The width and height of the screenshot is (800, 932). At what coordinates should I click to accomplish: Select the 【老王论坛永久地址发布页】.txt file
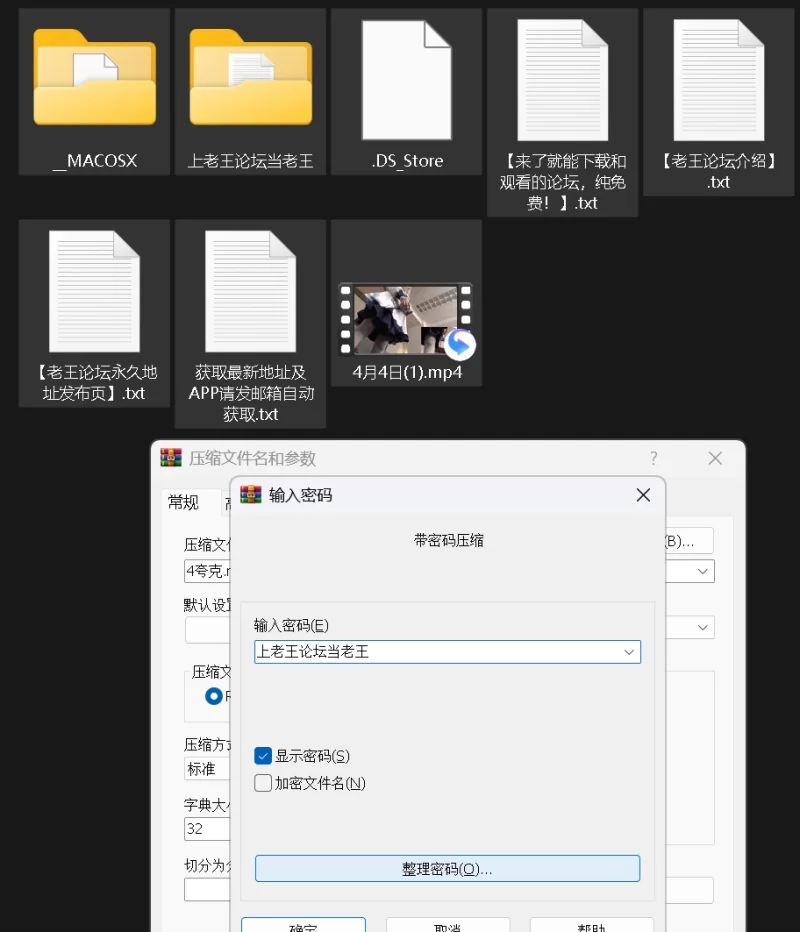tap(95, 291)
